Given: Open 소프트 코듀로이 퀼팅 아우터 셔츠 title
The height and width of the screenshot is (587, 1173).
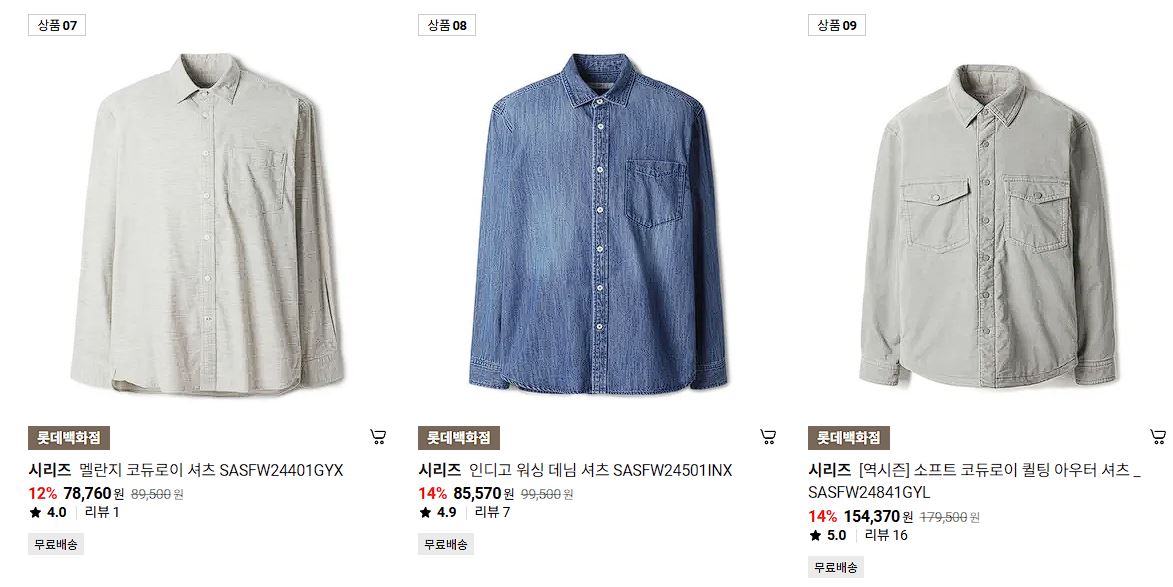Looking at the screenshot, I should 974,482.
